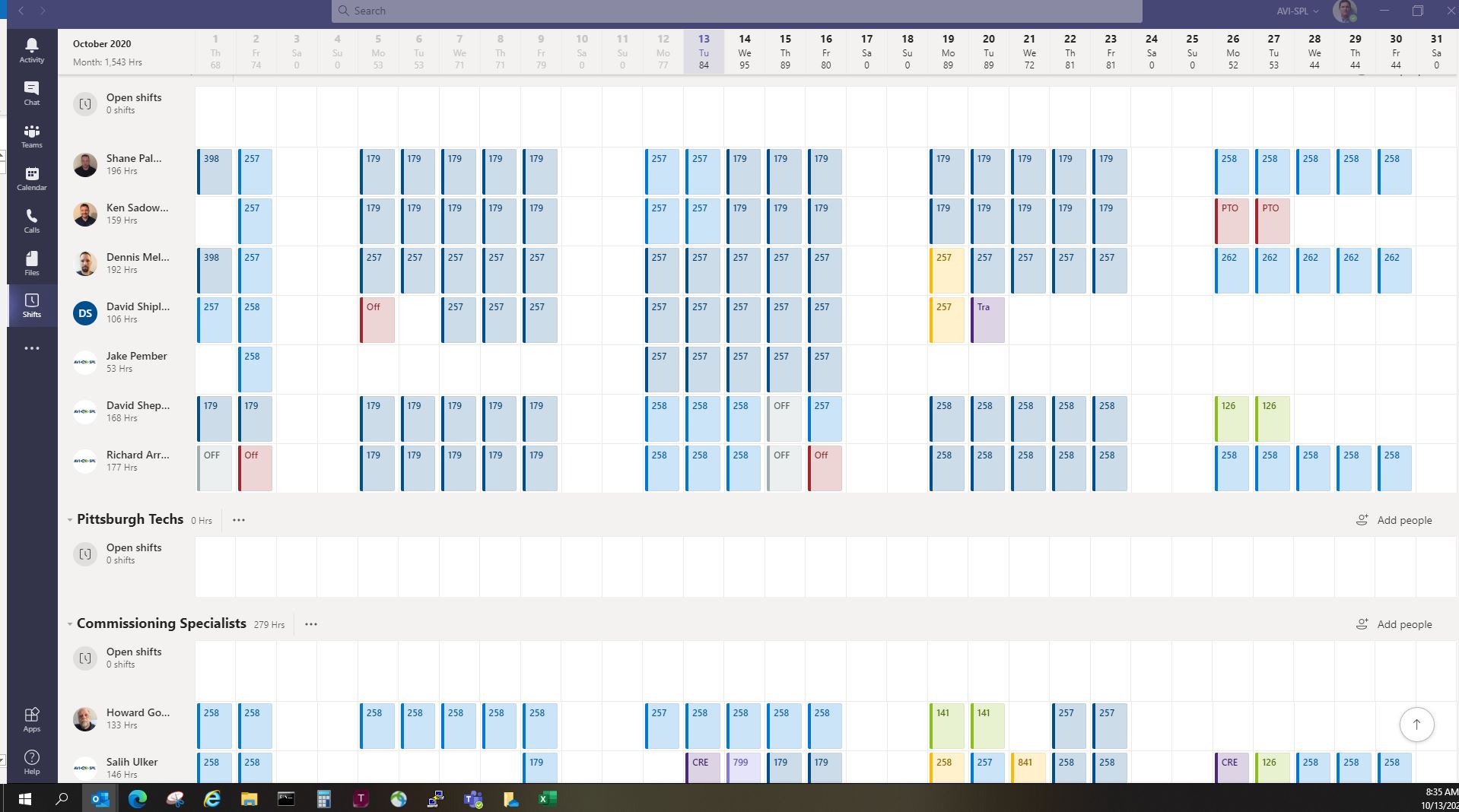Open File Explorer from the taskbar
The height and width of the screenshot is (812, 1459).
click(x=249, y=798)
